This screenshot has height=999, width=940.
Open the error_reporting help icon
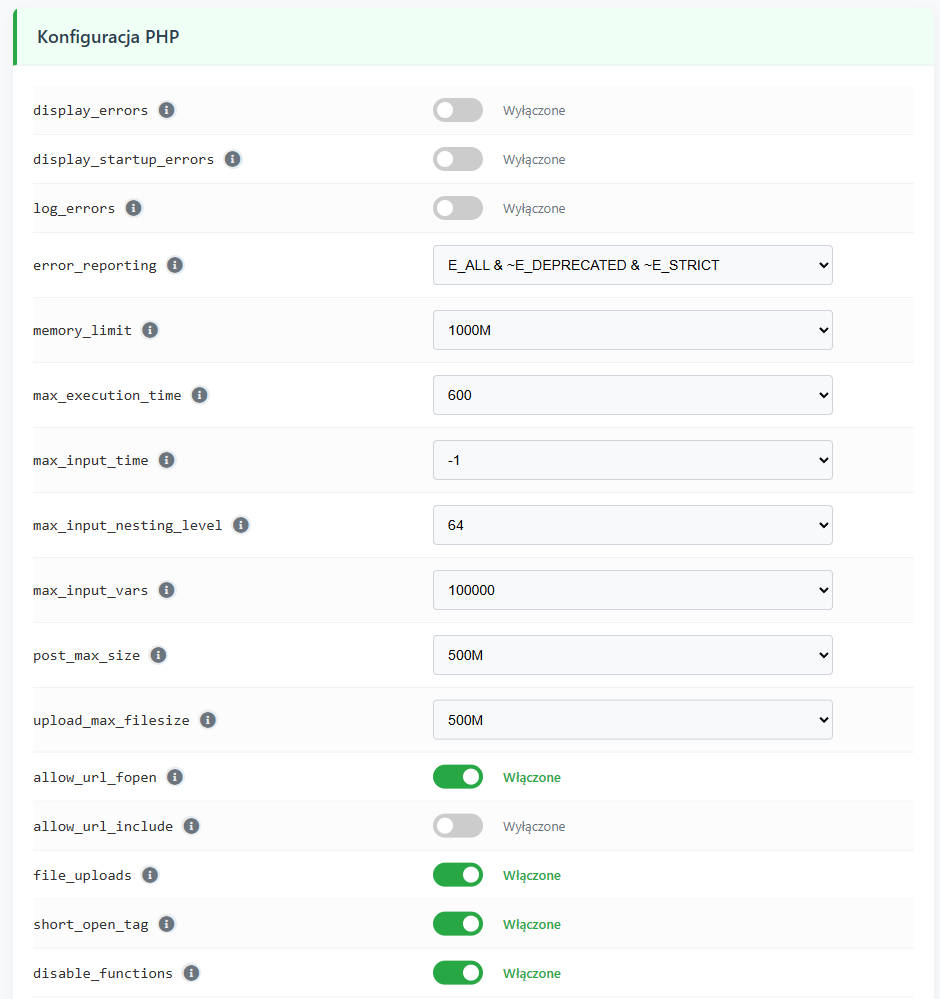click(x=174, y=265)
